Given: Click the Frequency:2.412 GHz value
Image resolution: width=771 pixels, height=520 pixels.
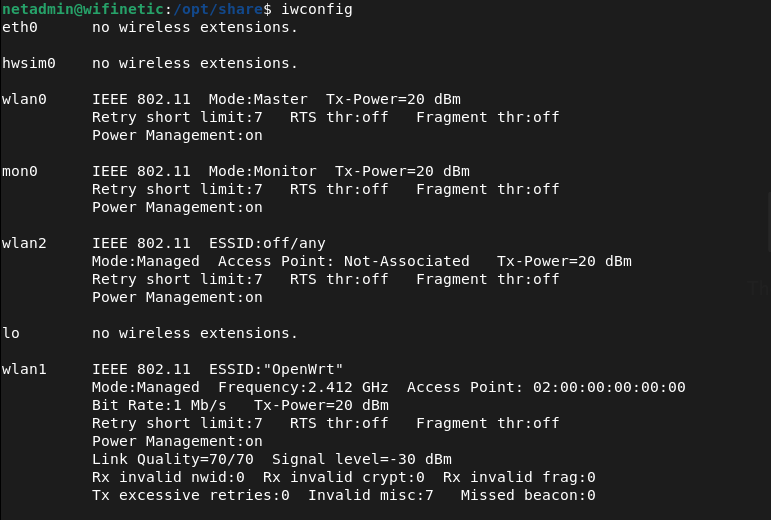Looking at the screenshot, I should coord(303,387).
